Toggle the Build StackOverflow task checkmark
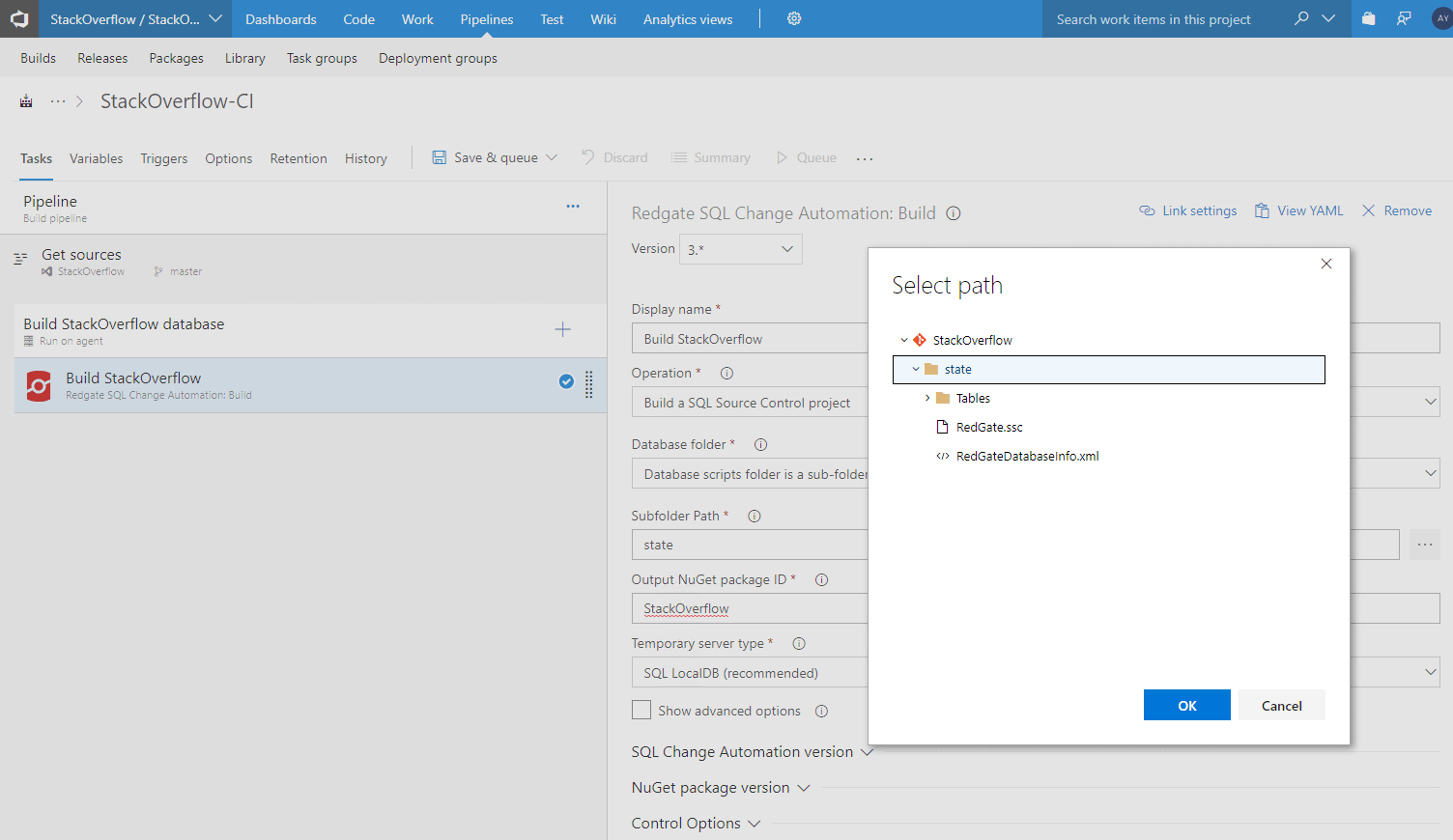Screen dimensions: 1453x840 567,381
